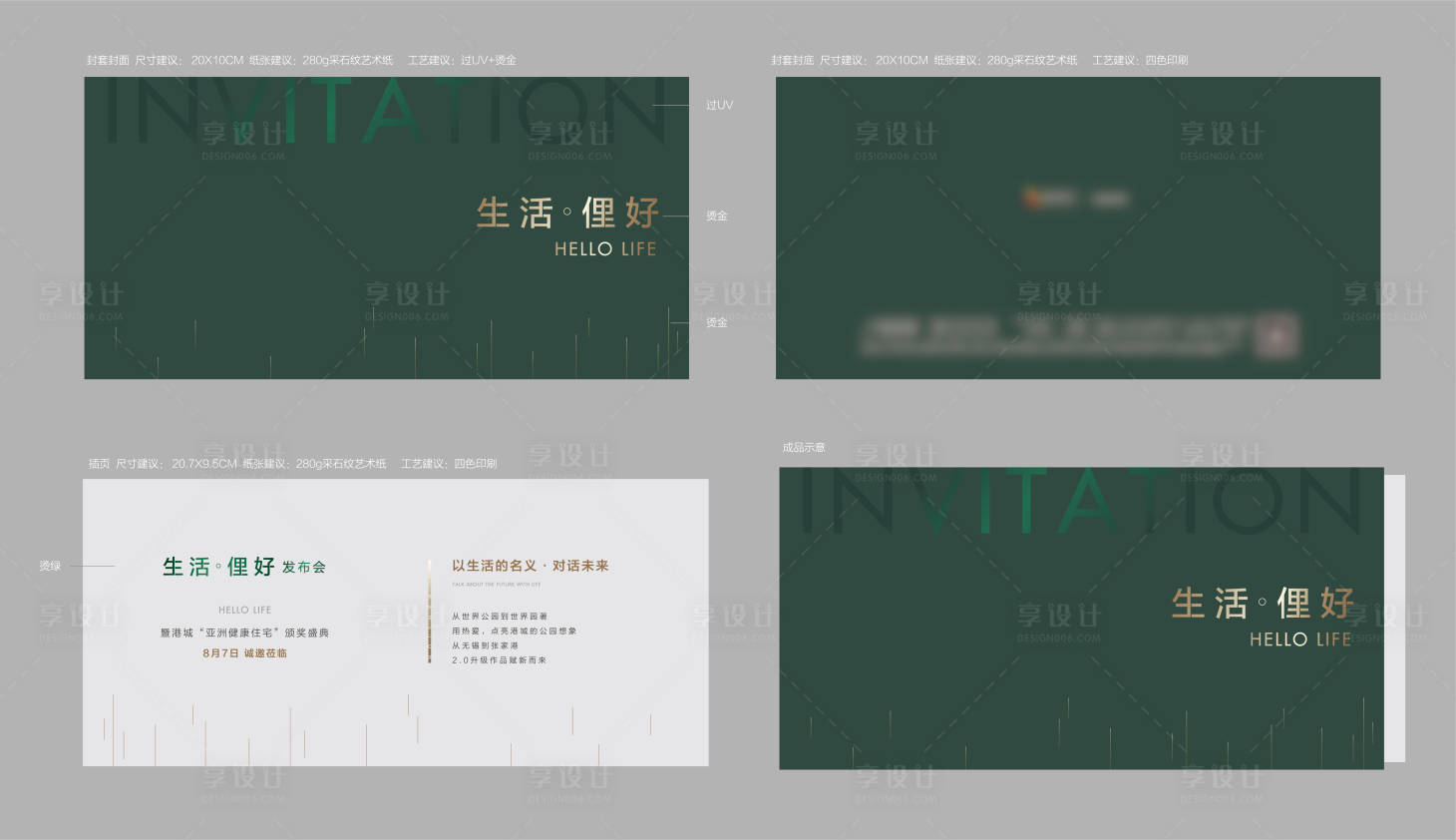The height and width of the screenshot is (840, 1456).
Task: Click the tiny 'TALK ABOUT THE FUTURE WITH LIFE' line
Action: (x=497, y=585)
